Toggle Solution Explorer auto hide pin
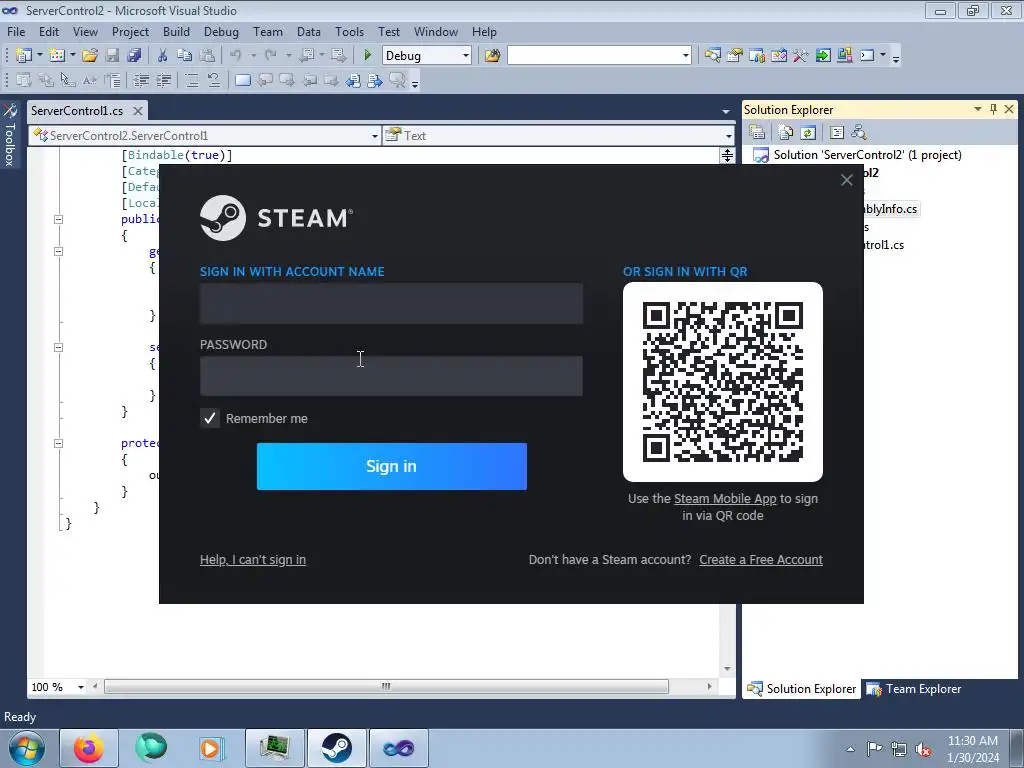This screenshot has height=768, width=1024. click(x=993, y=109)
